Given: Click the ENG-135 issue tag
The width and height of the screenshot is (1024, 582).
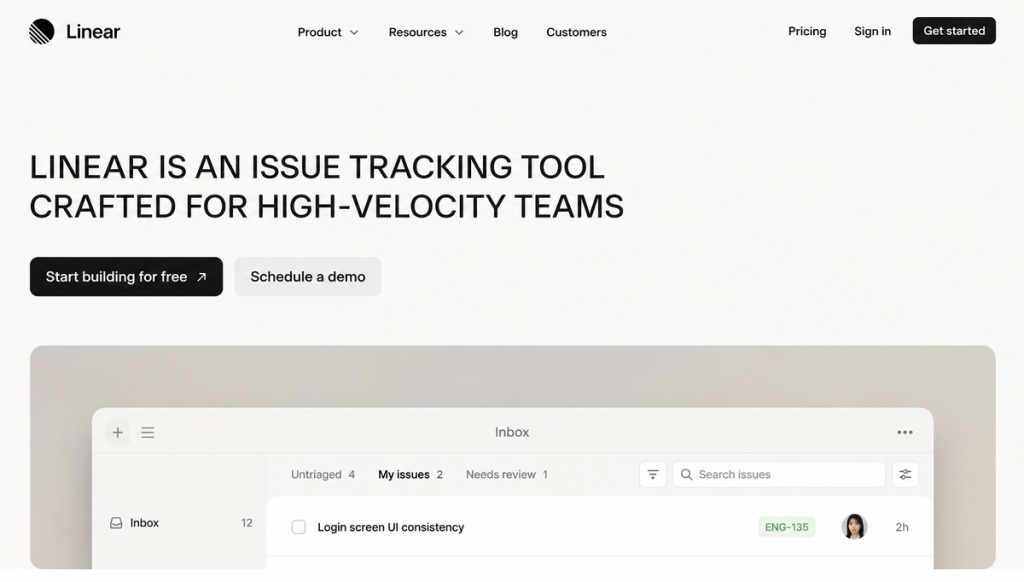Looking at the screenshot, I should tap(786, 527).
